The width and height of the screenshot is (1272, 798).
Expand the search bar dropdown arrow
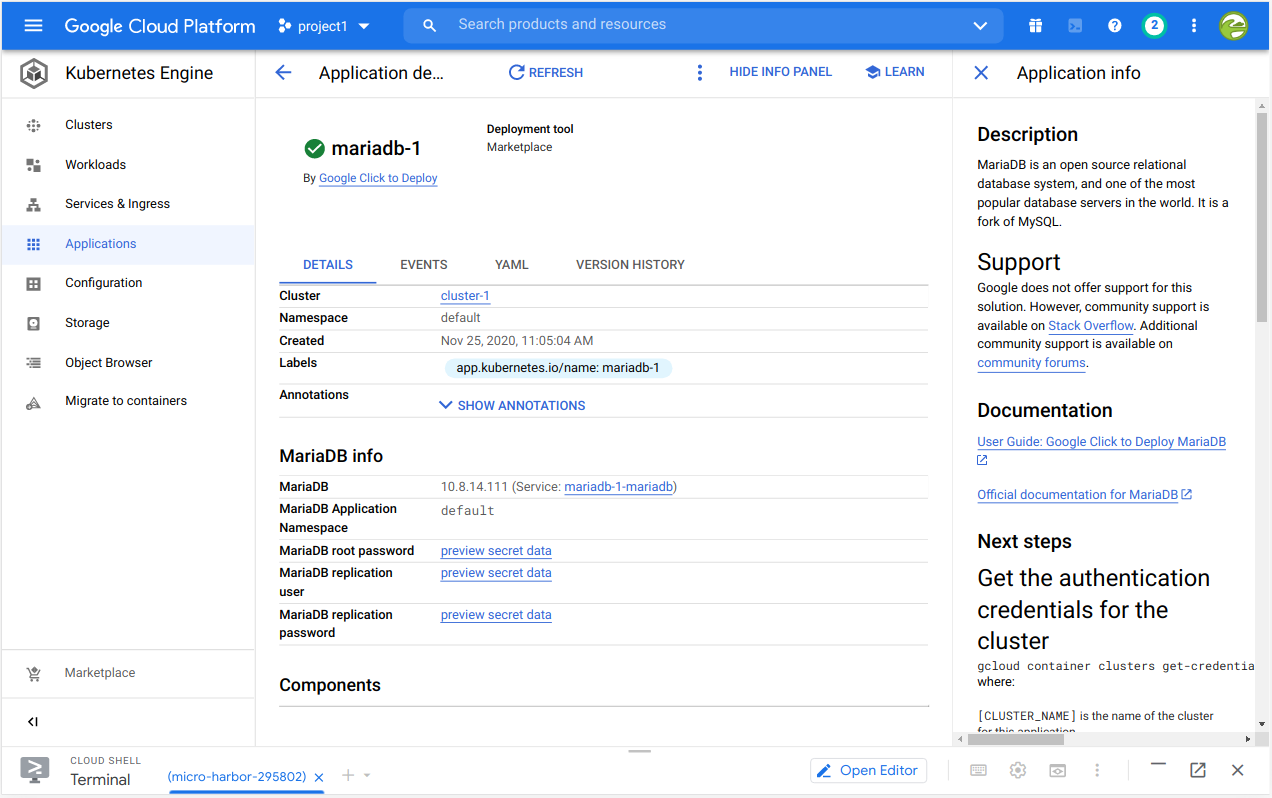[x=980, y=26]
